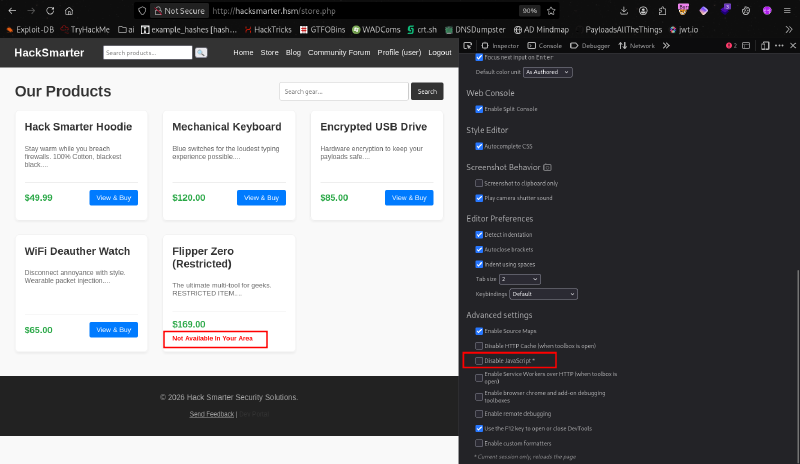Open the ai bookmarks folder
This screenshot has width=800, height=464.
(126, 30)
